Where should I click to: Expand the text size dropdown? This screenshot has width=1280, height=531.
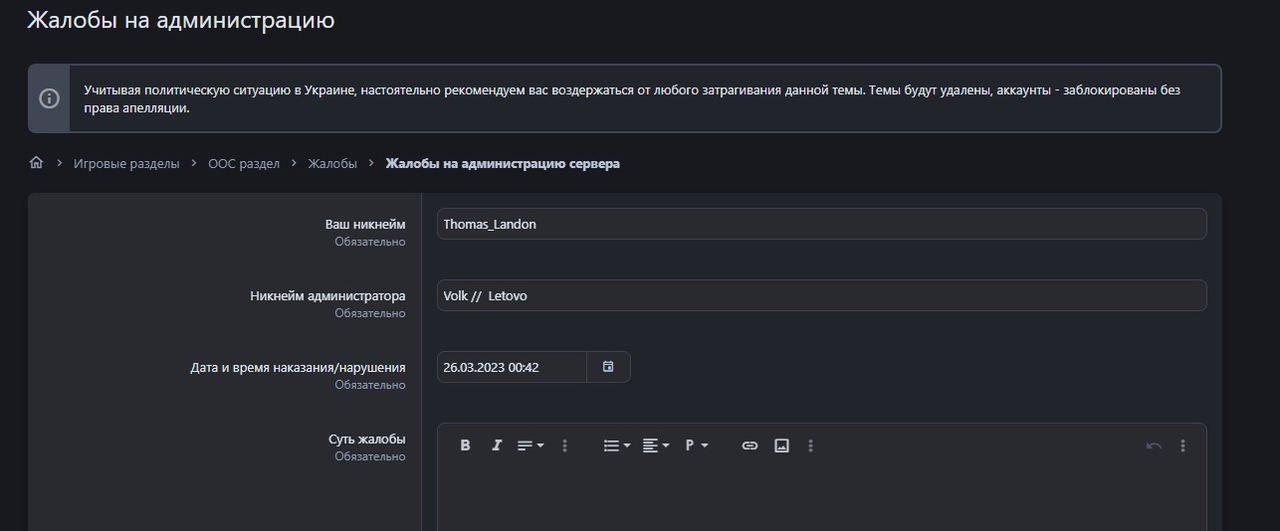(530, 446)
